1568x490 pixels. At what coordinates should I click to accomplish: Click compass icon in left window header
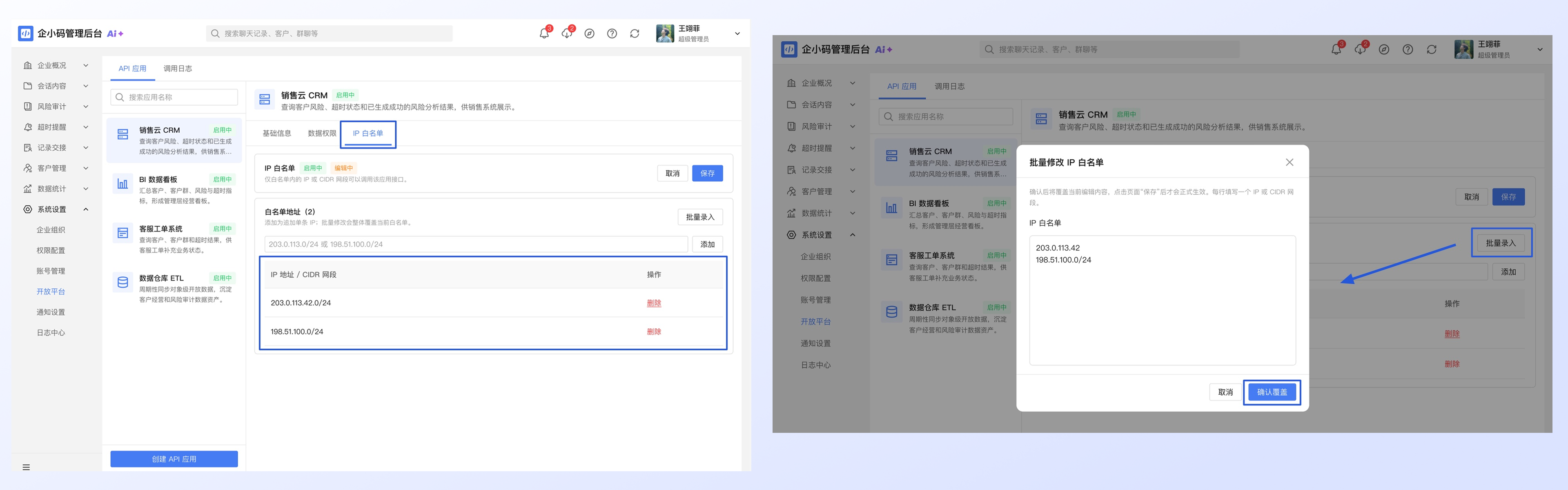pos(589,33)
